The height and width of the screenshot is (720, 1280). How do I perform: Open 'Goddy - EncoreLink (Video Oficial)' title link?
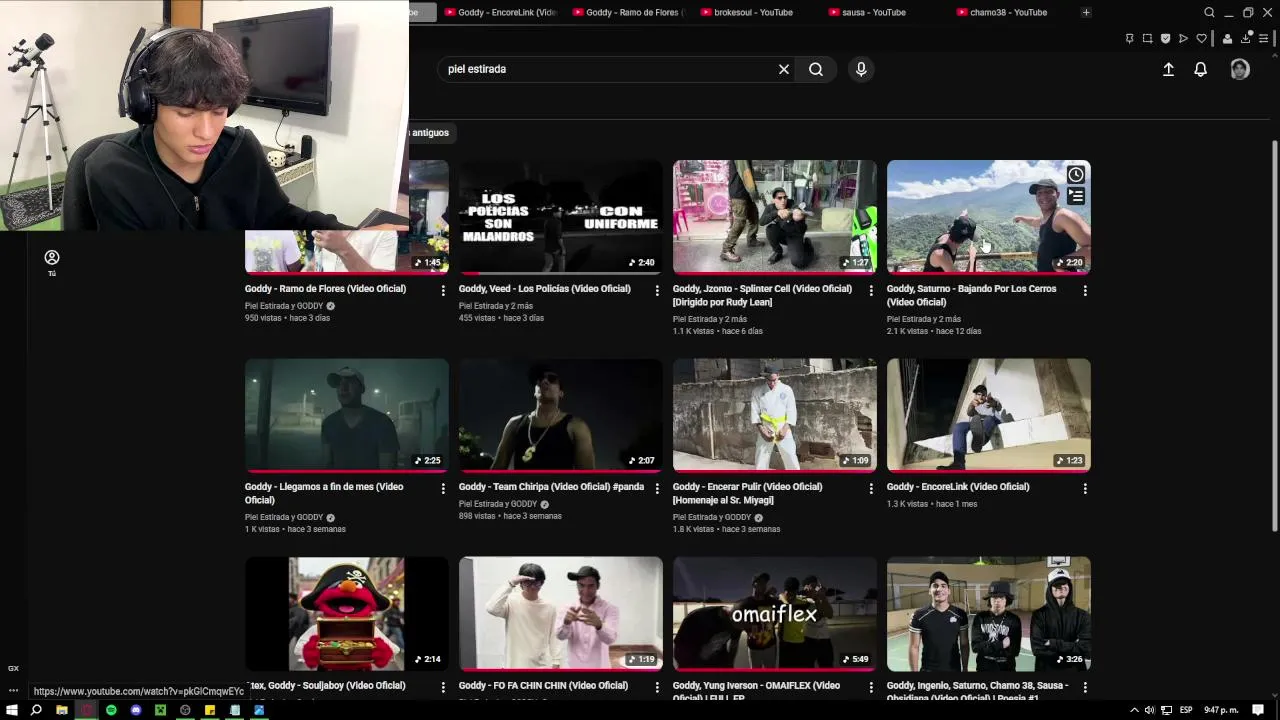958,487
